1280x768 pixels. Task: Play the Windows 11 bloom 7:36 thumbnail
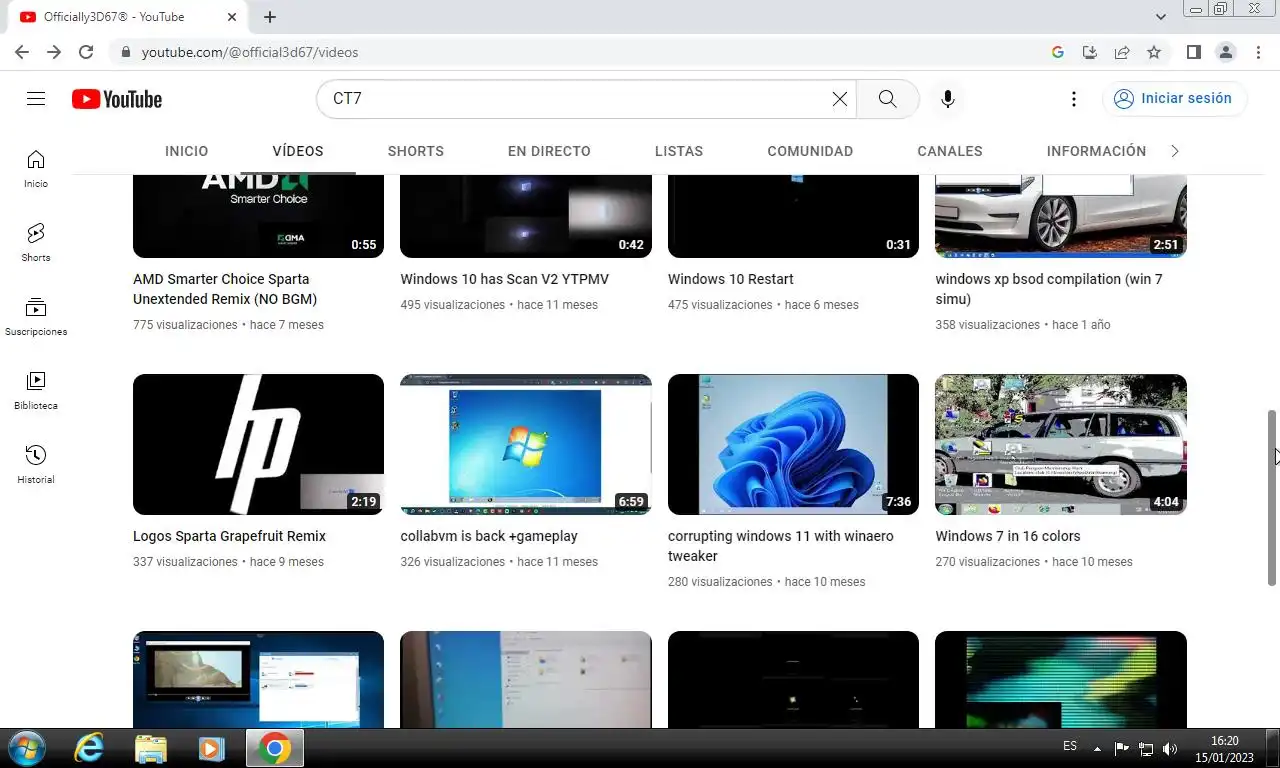(x=793, y=444)
